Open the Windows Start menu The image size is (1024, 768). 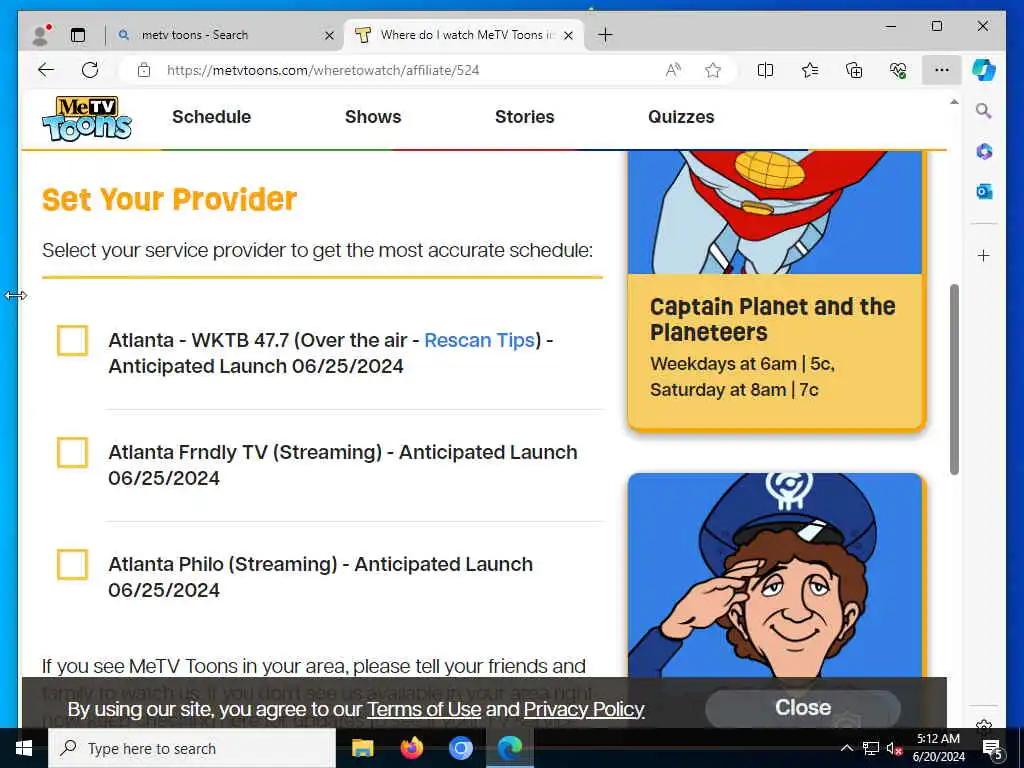point(24,748)
